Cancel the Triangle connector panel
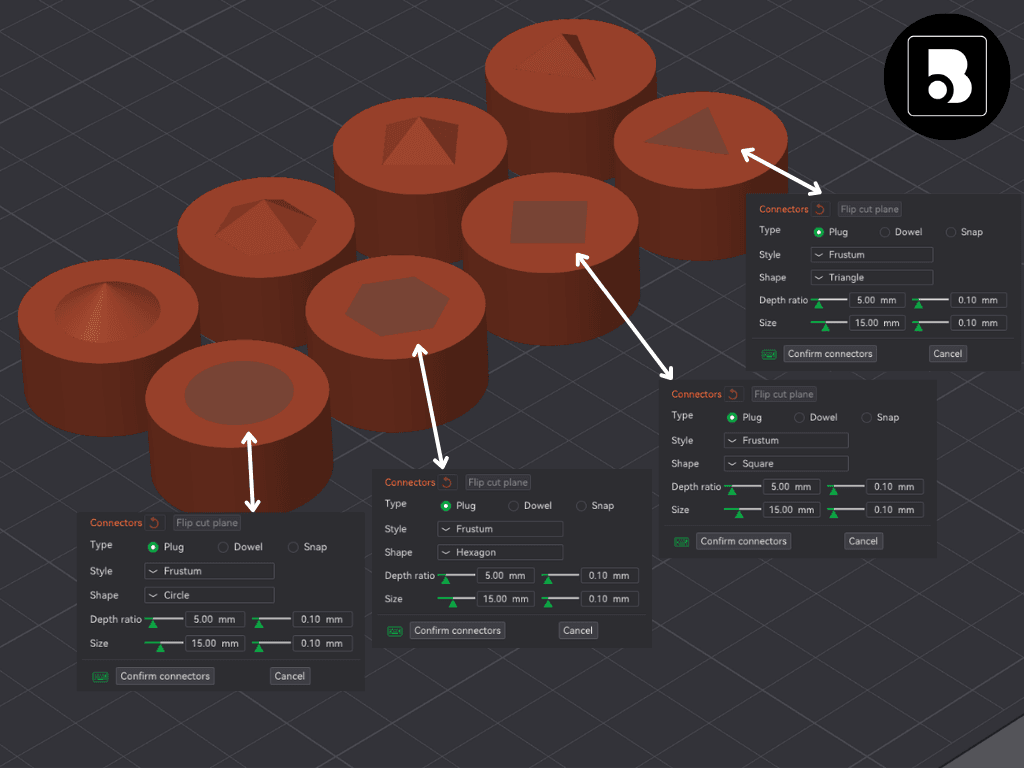1024x768 pixels. [x=948, y=354]
